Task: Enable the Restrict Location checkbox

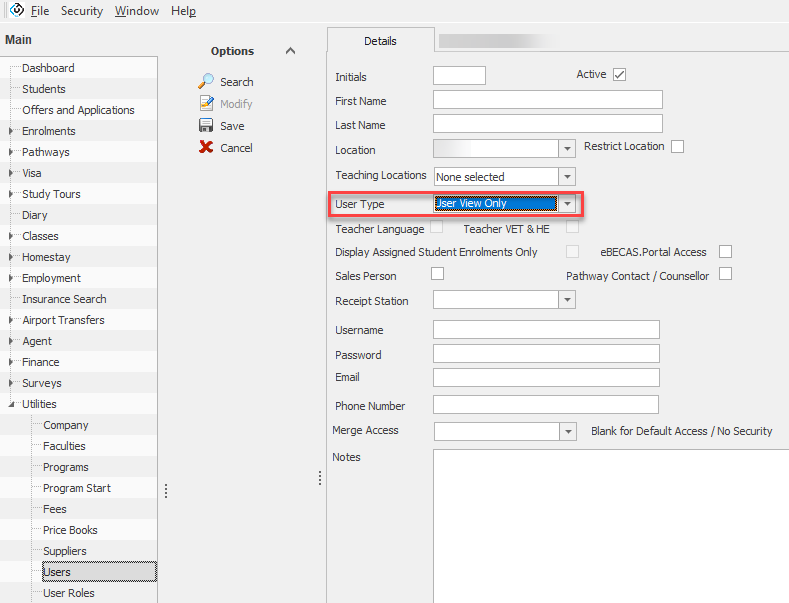Action: click(678, 147)
